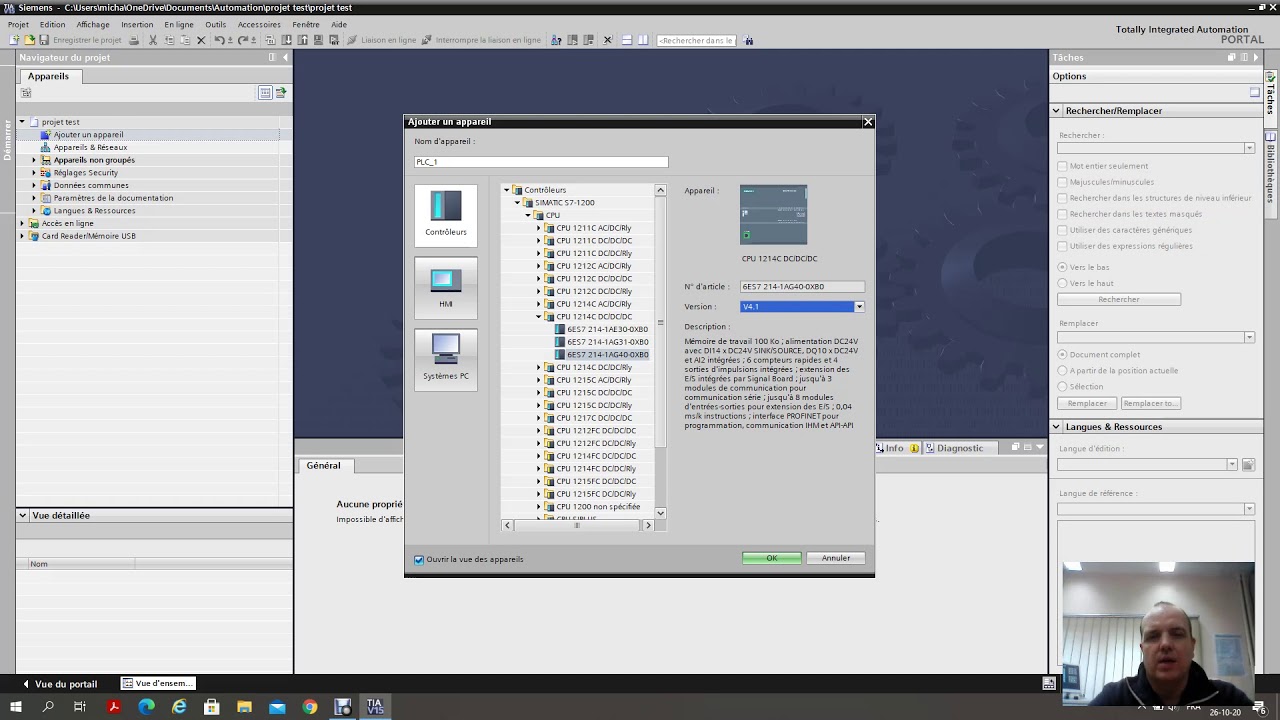Open the Edition menu
Viewport: 1280px width, 720px height.
point(52,24)
